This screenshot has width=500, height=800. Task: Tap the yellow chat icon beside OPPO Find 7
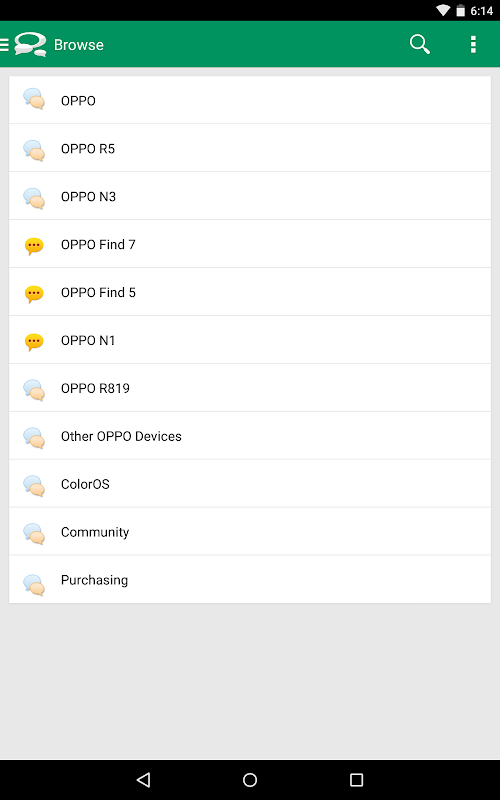[34, 246]
